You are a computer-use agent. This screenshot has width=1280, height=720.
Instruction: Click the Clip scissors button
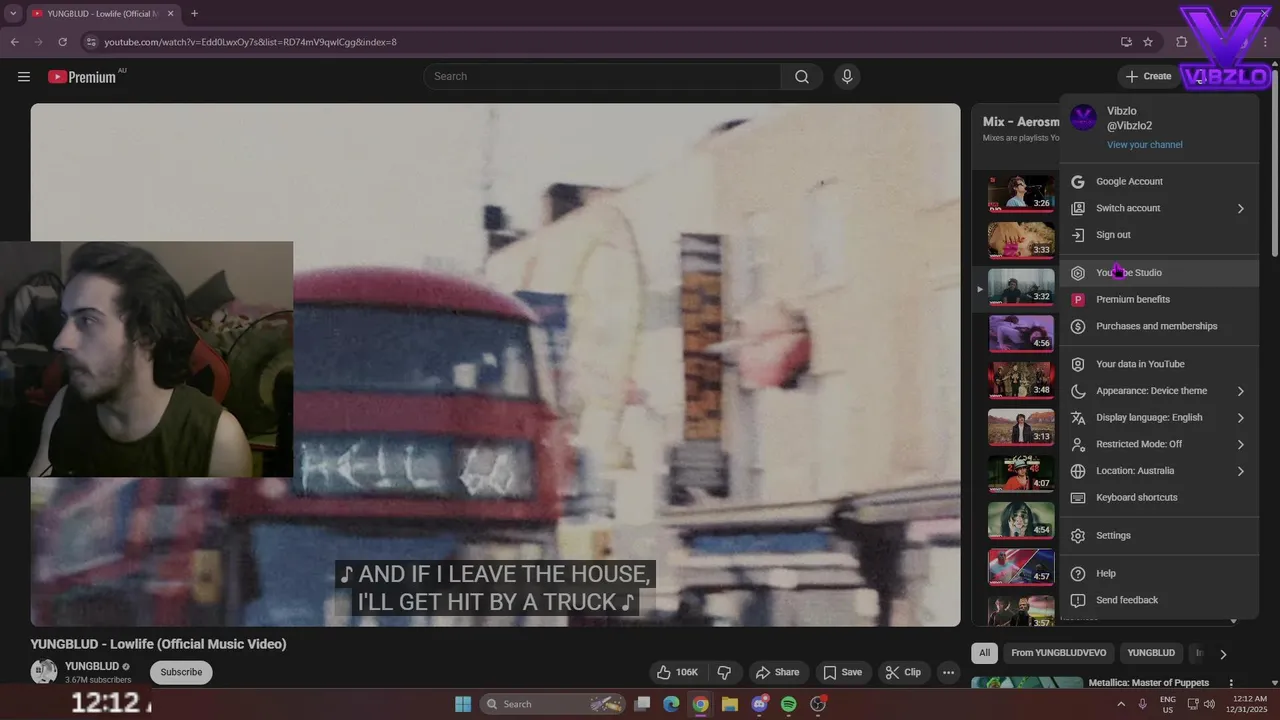pos(903,672)
